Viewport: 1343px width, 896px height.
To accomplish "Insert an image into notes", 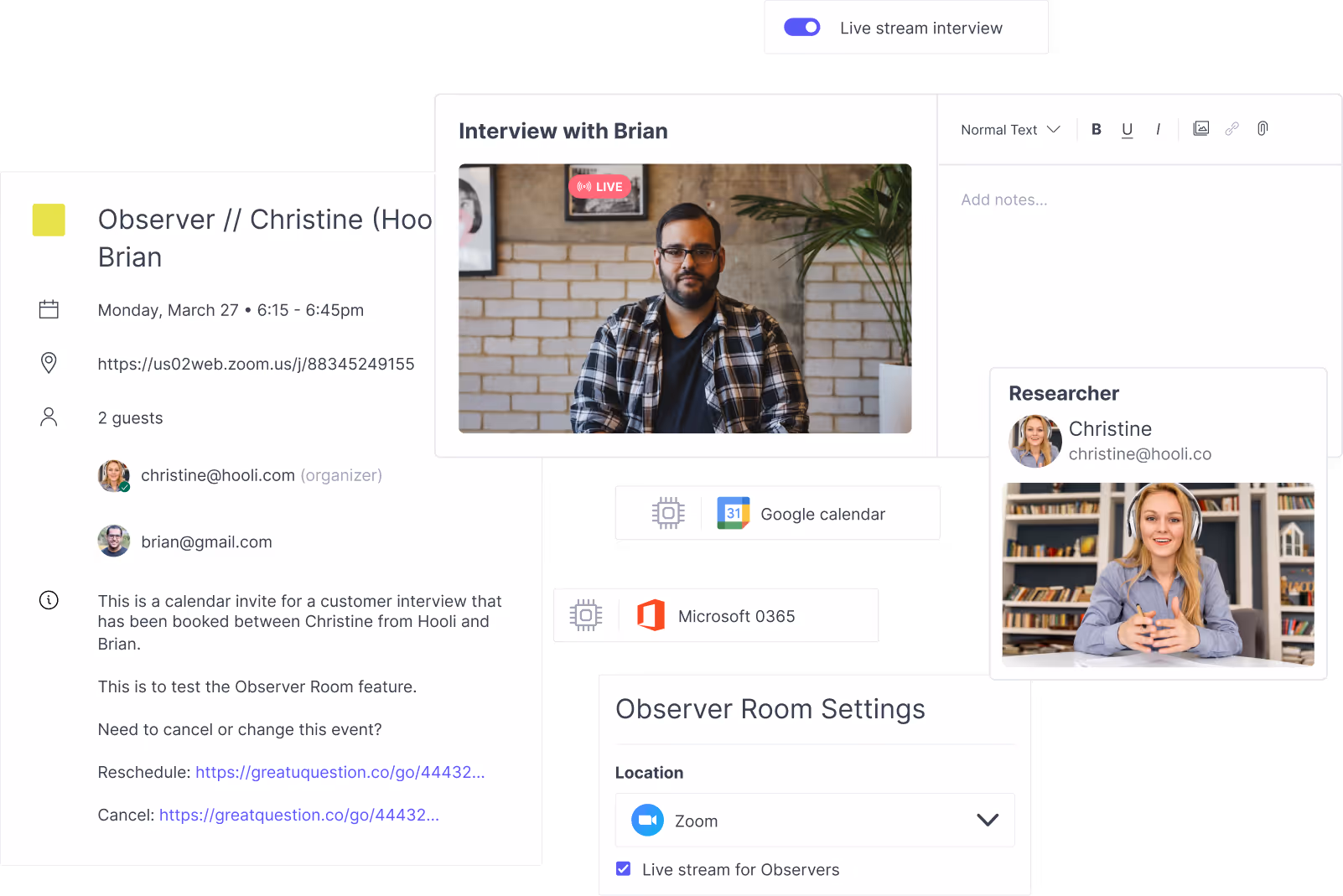I will [1200, 128].
